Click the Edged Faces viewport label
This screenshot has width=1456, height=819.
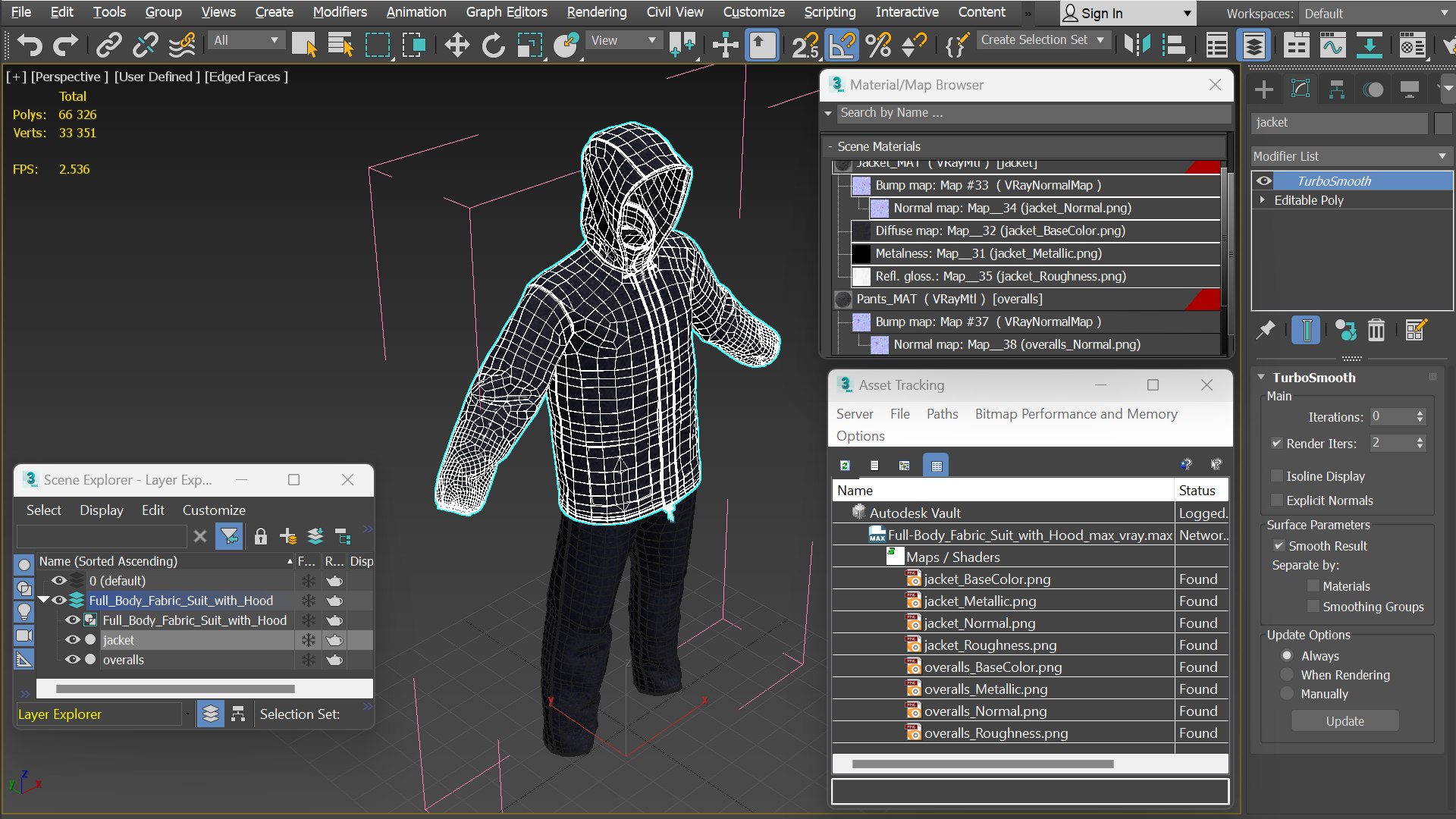click(246, 77)
